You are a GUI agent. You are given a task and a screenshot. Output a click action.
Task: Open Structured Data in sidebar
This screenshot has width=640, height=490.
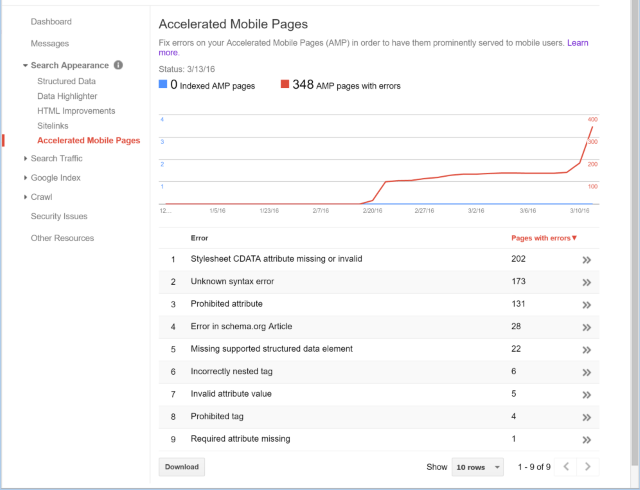[67, 81]
